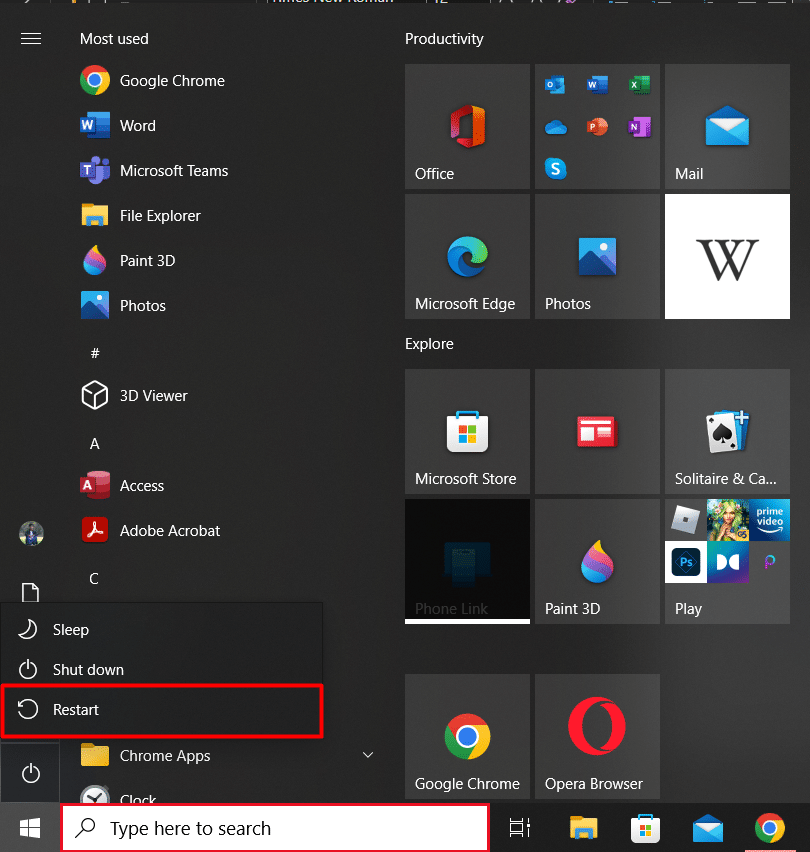Open the Wikipedia W tile

pos(727,256)
